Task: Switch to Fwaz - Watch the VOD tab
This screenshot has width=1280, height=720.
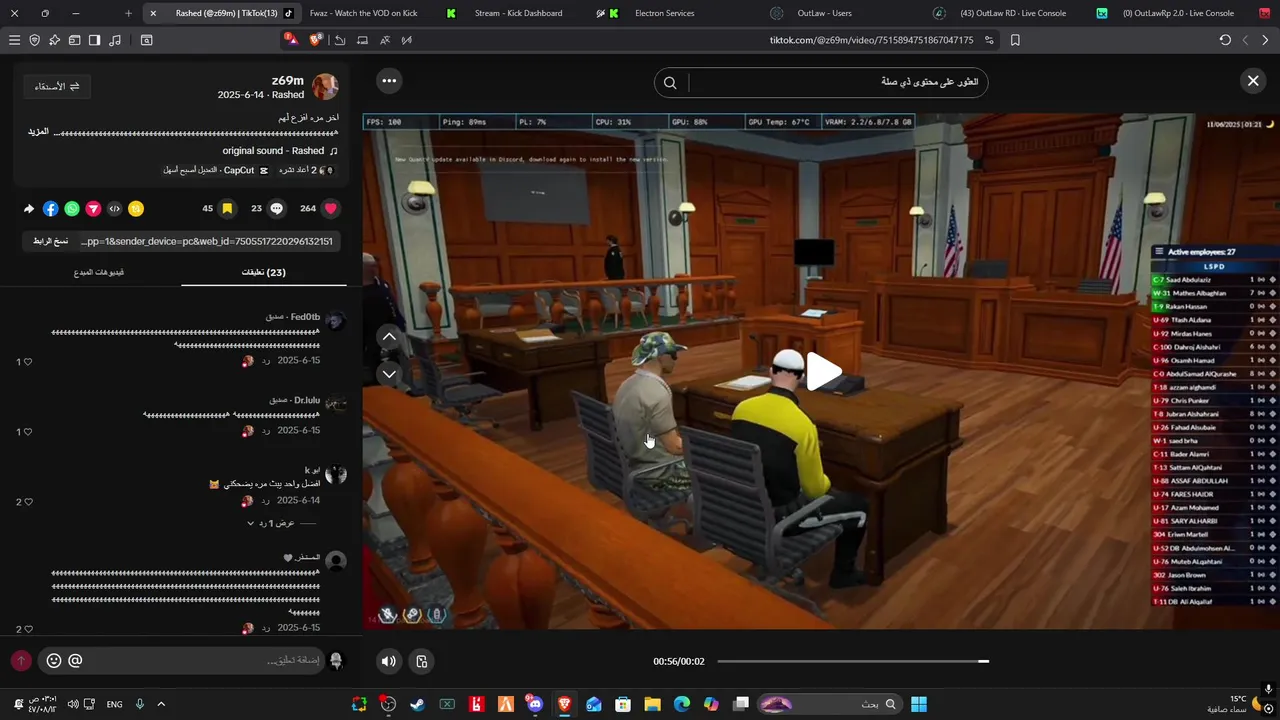Action: tap(363, 13)
